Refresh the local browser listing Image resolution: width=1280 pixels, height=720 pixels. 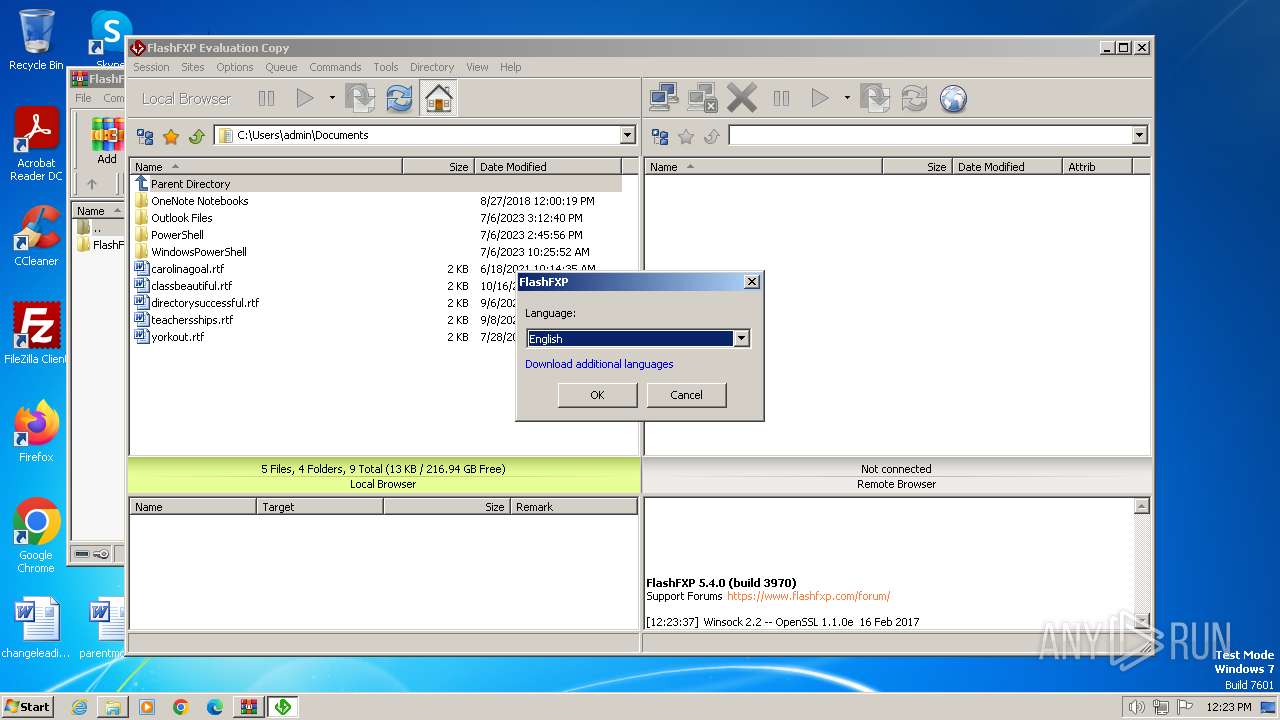click(399, 98)
